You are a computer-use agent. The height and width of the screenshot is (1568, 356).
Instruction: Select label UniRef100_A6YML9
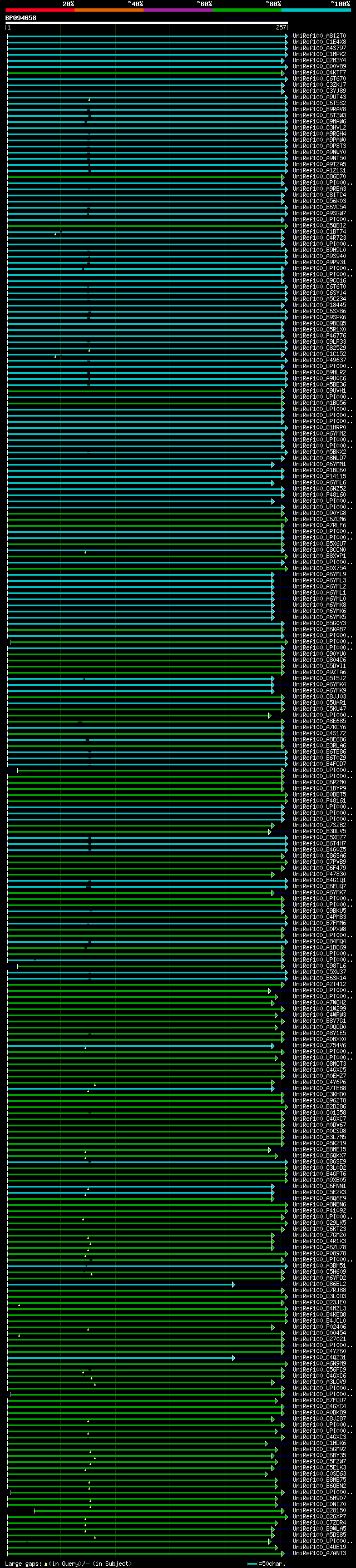(319, 575)
